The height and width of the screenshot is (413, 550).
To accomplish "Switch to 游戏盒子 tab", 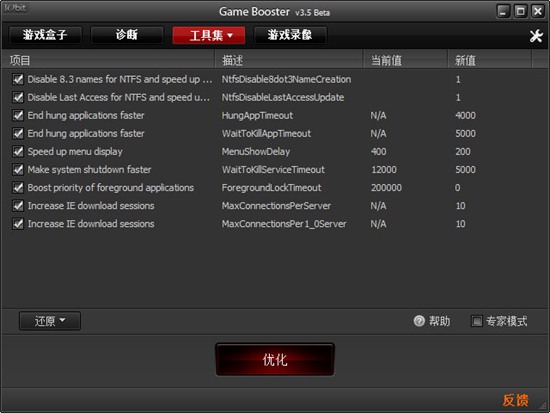I will coord(45,35).
